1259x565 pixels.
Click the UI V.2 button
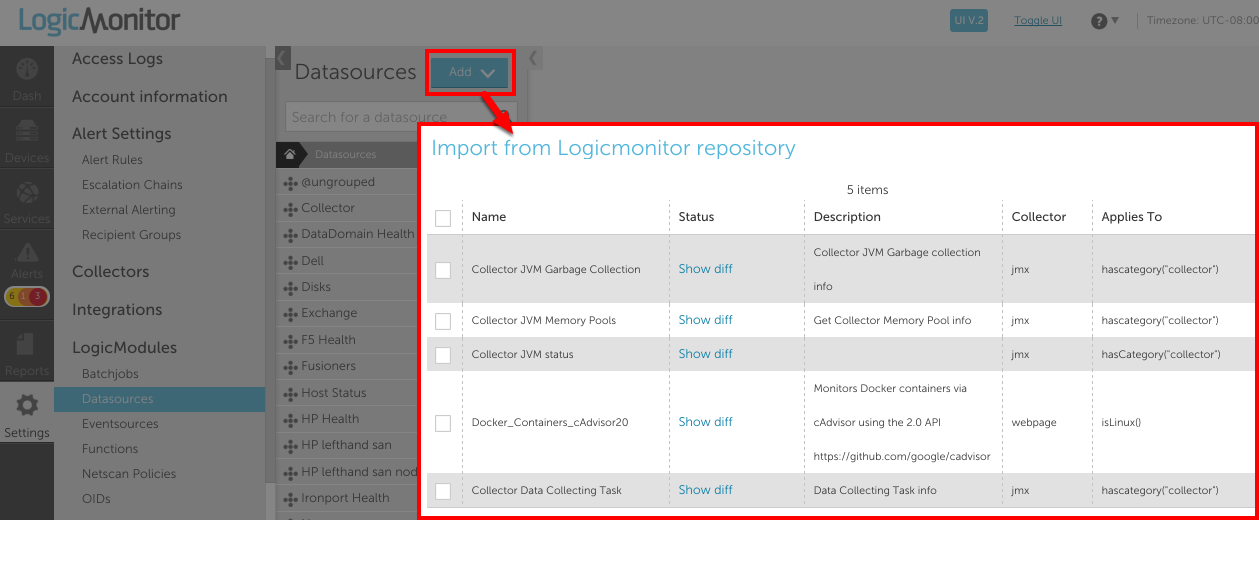click(969, 21)
